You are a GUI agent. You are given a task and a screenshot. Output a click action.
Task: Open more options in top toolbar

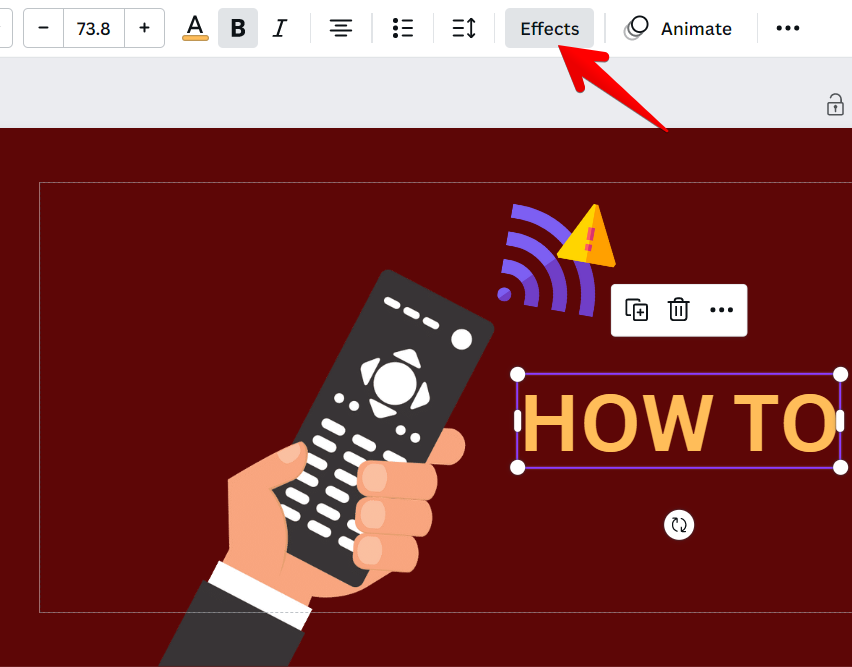788,28
